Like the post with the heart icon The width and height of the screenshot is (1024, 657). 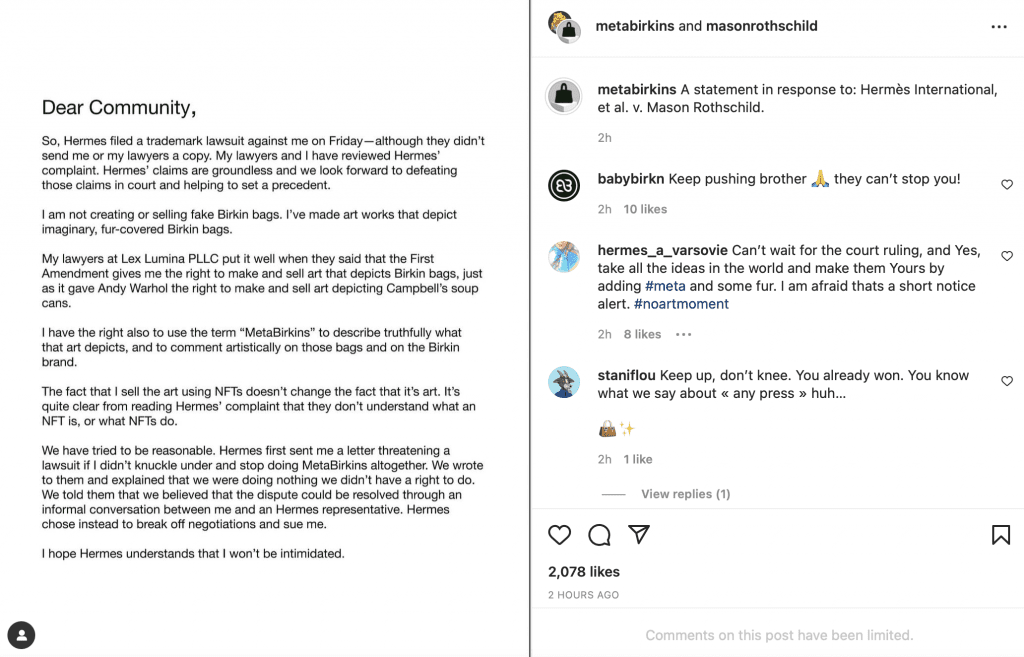coord(560,535)
